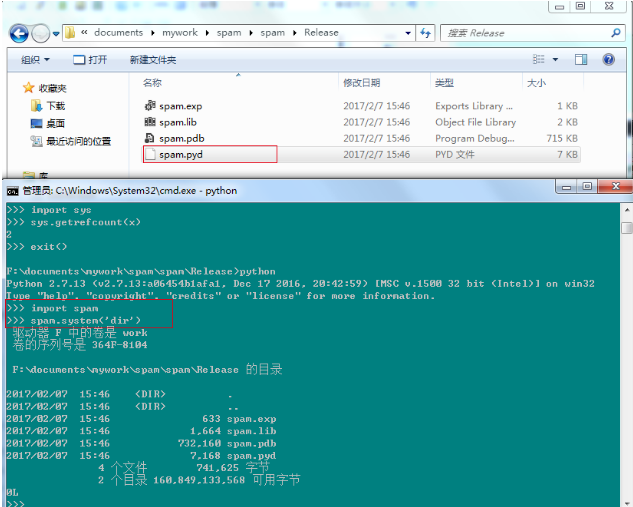
Task: Open the view options dropdown arrow
Action: [x=554, y=60]
